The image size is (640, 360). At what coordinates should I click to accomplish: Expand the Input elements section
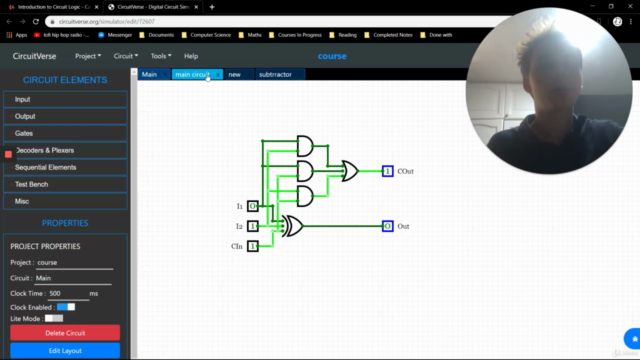(65, 99)
